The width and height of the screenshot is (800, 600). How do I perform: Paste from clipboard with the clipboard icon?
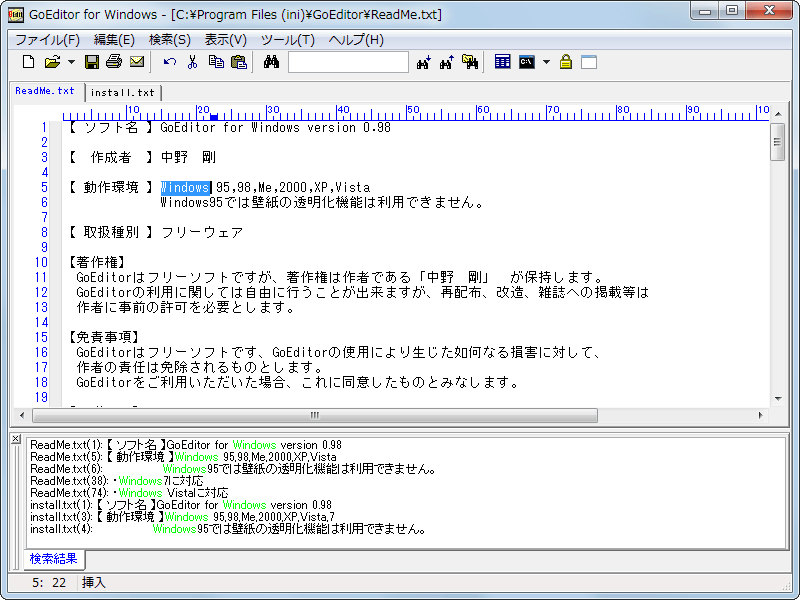tap(239, 62)
